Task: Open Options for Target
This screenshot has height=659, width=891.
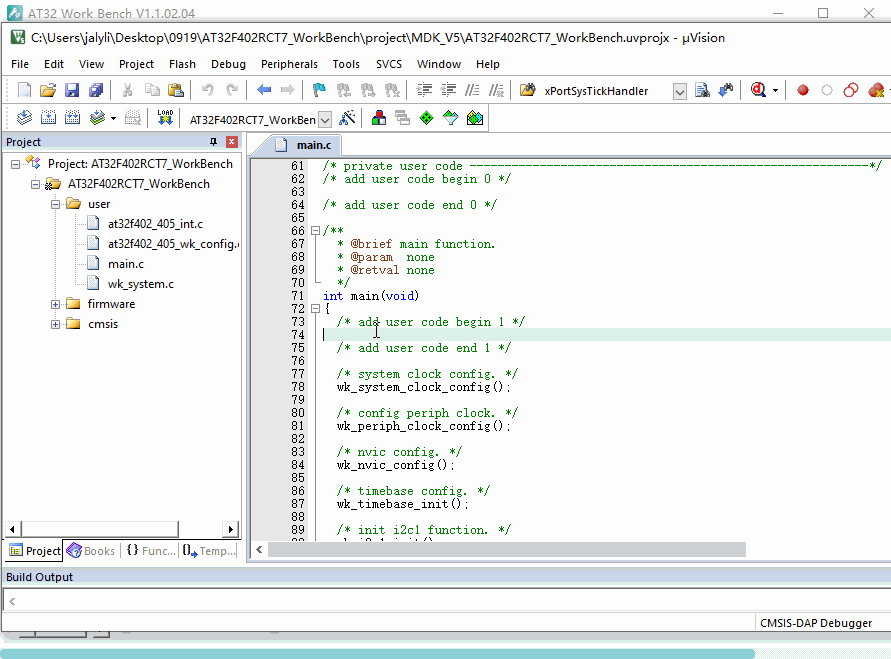Action: click(347, 118)
